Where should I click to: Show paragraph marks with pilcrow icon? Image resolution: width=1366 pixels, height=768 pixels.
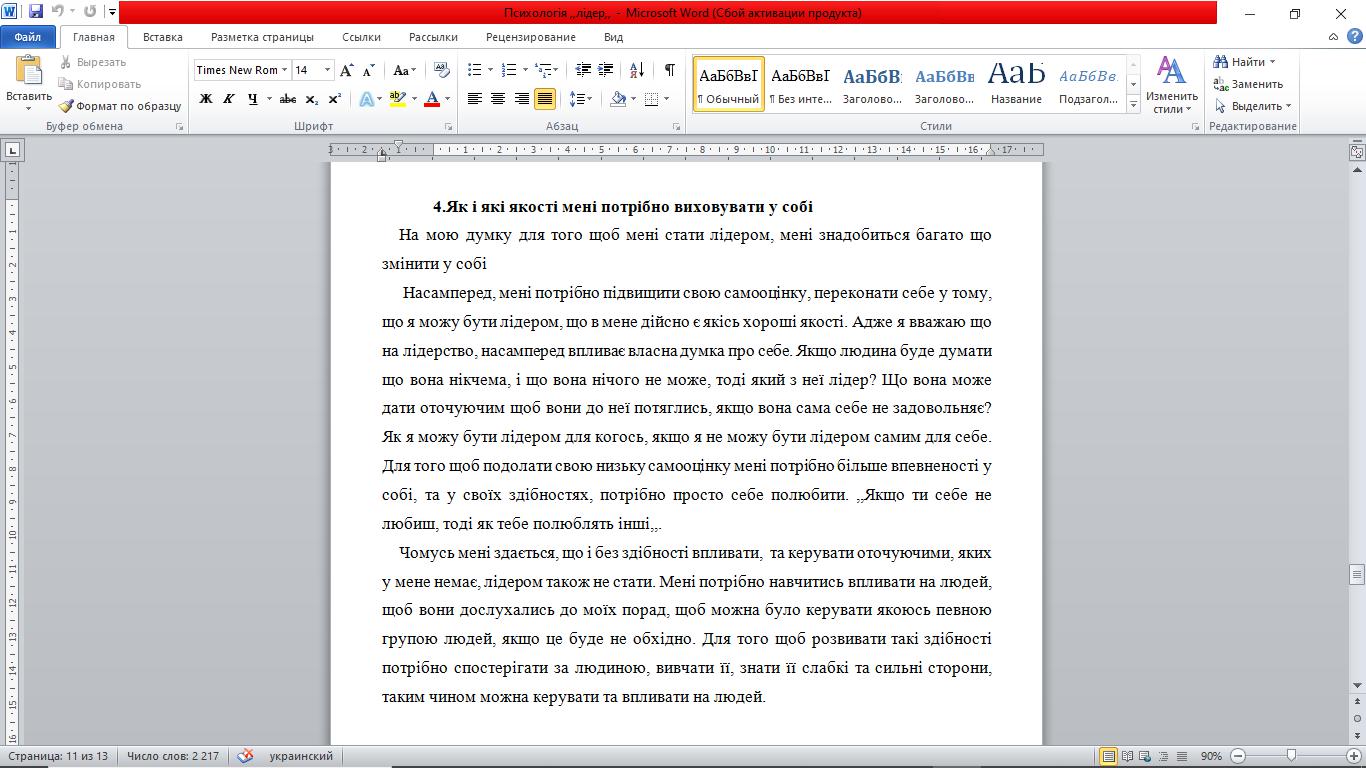tap(669, 70)
